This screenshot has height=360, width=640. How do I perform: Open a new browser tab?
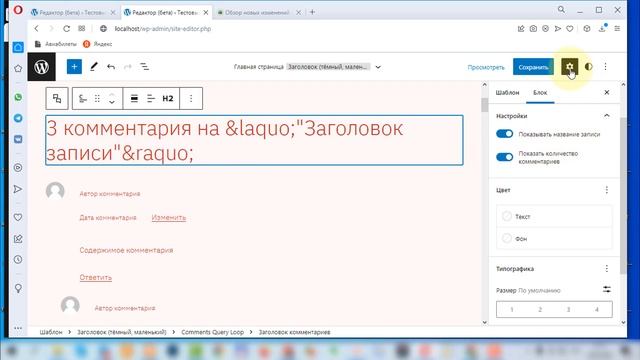click(312, 12)
